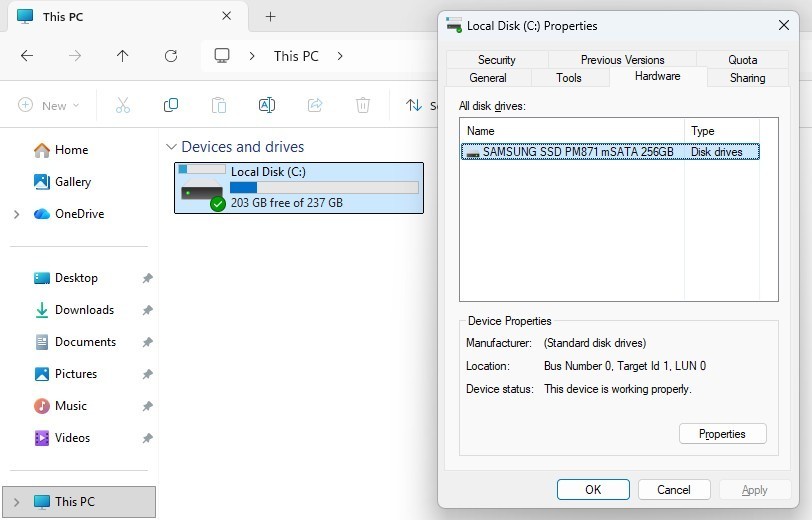Switch to the Tools tab
The height and width of the screenshot is (520, 812).
coord(569,78)
